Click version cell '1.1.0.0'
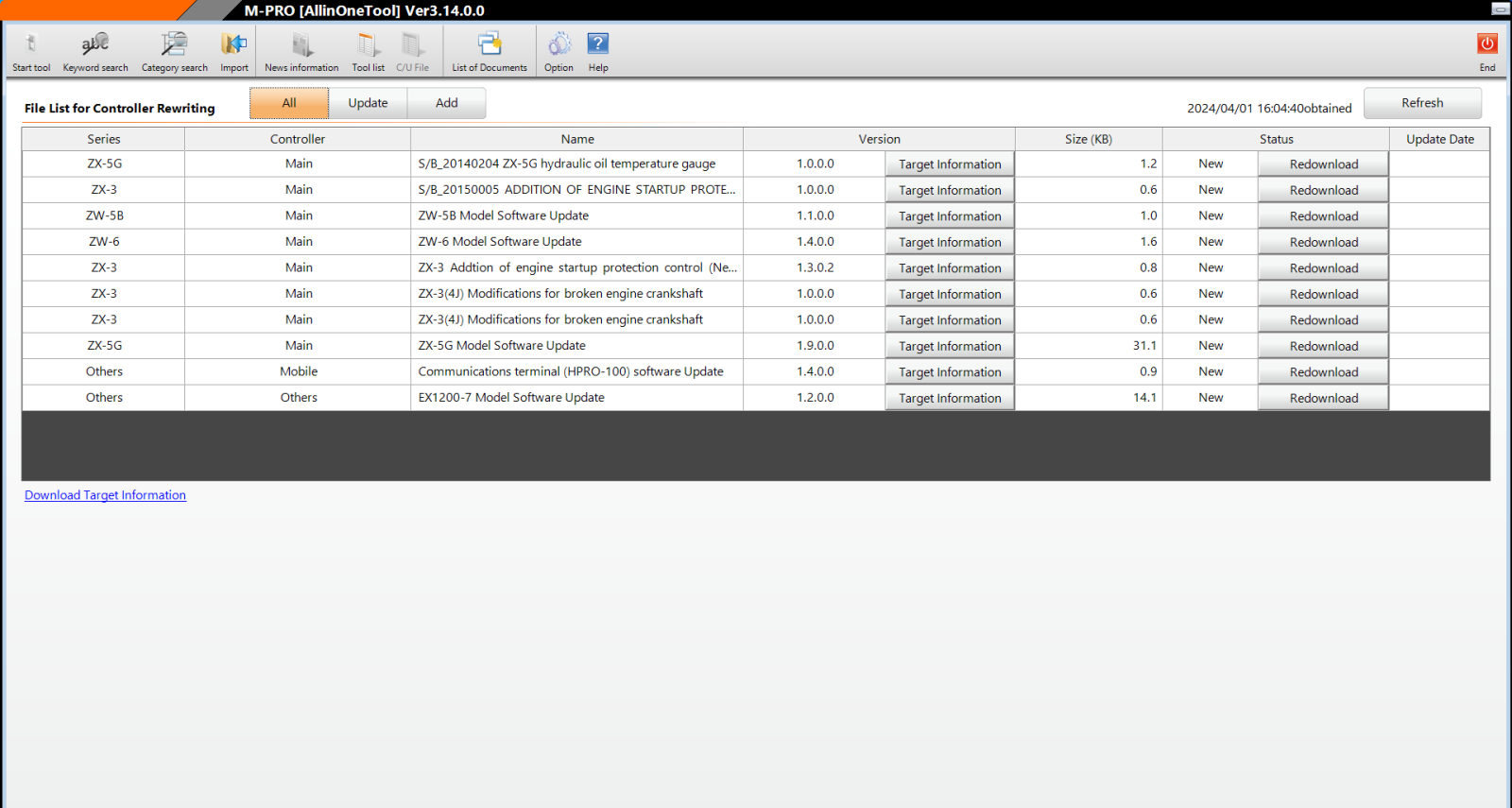 pos(815,215)
